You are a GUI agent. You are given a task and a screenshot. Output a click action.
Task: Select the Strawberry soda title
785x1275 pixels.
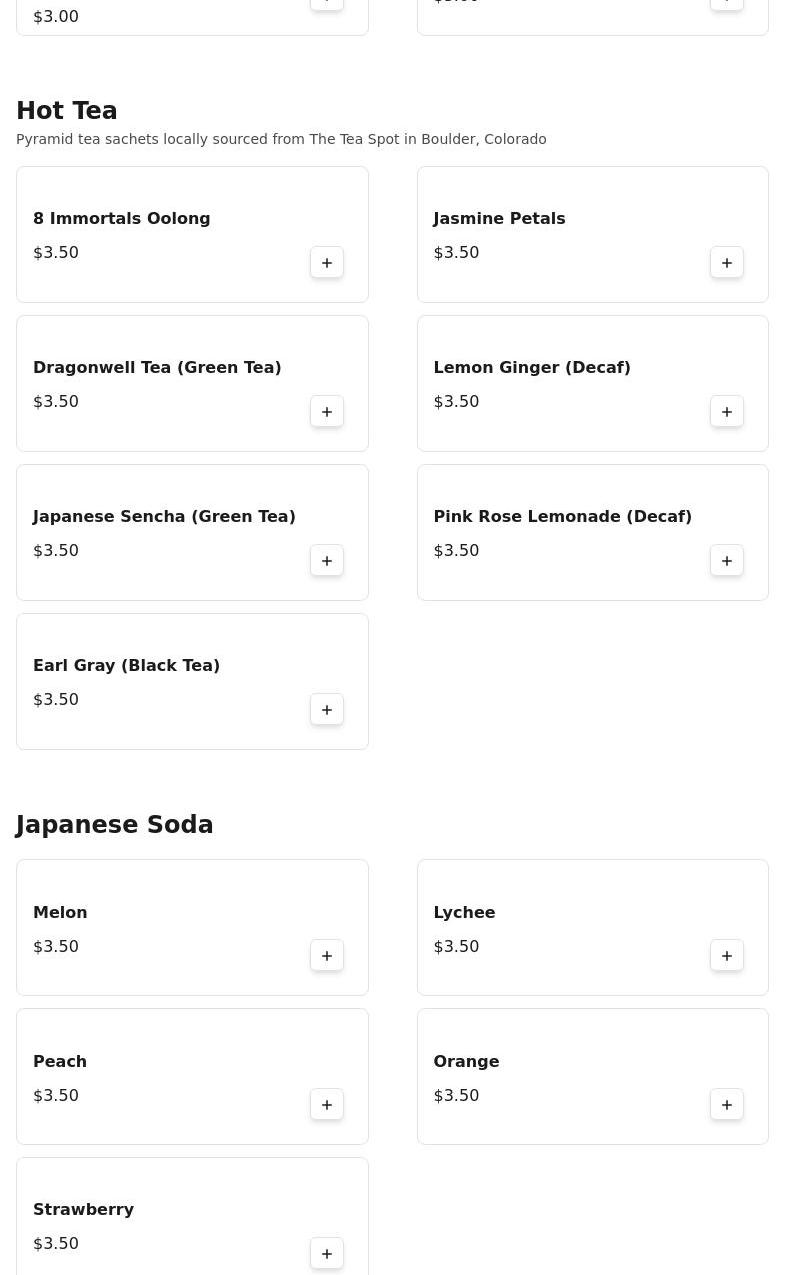[83, 1210]
